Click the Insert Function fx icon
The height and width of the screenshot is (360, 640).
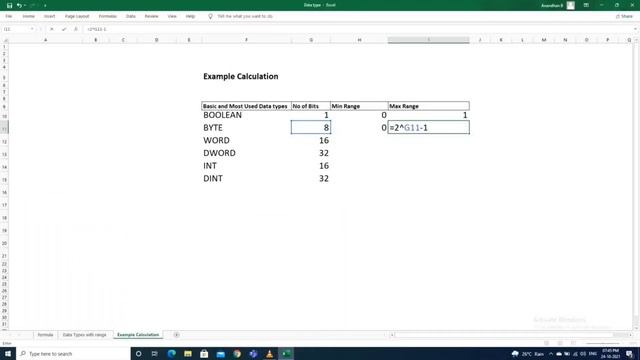point(76,29)
